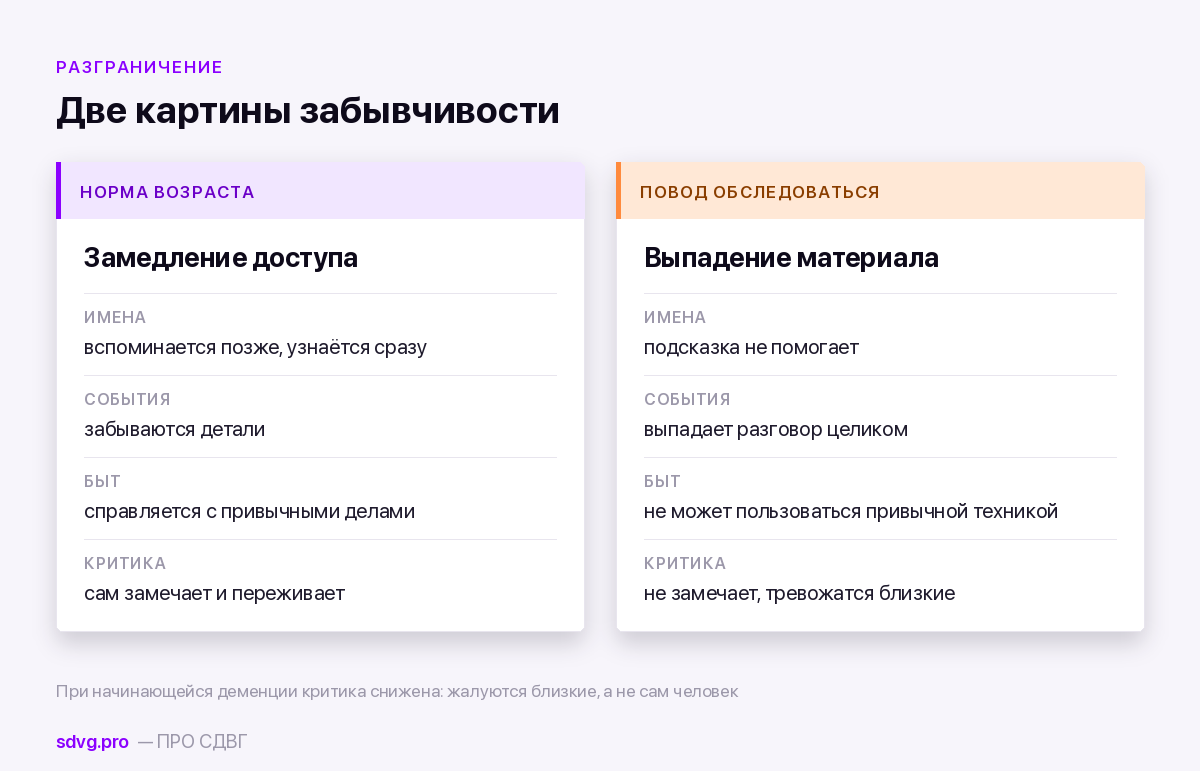
Task: Click the 'СОБЫТИЯ' label in the Замедление доступа card
Action: click(127, 399)
